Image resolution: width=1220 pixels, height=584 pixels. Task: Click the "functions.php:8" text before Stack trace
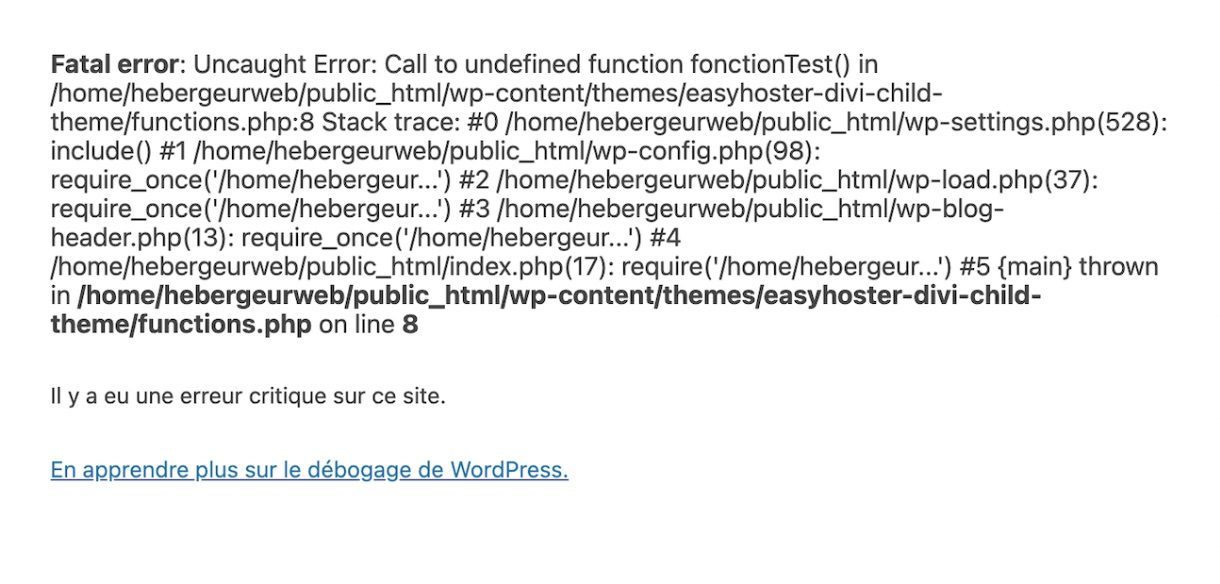coord(220,123)
